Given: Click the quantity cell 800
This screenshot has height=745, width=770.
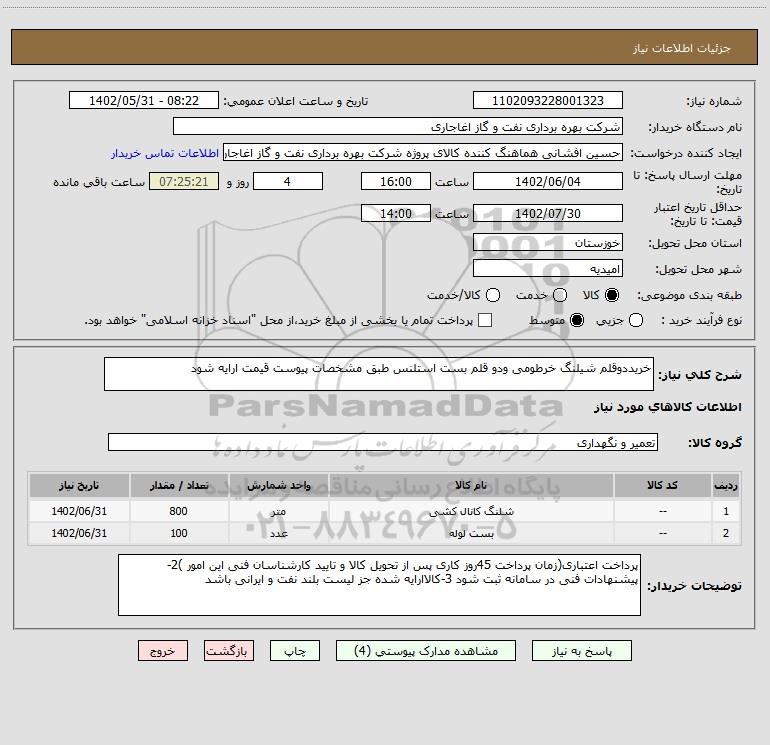Looking at the screenshot, I should click(179, 511).
